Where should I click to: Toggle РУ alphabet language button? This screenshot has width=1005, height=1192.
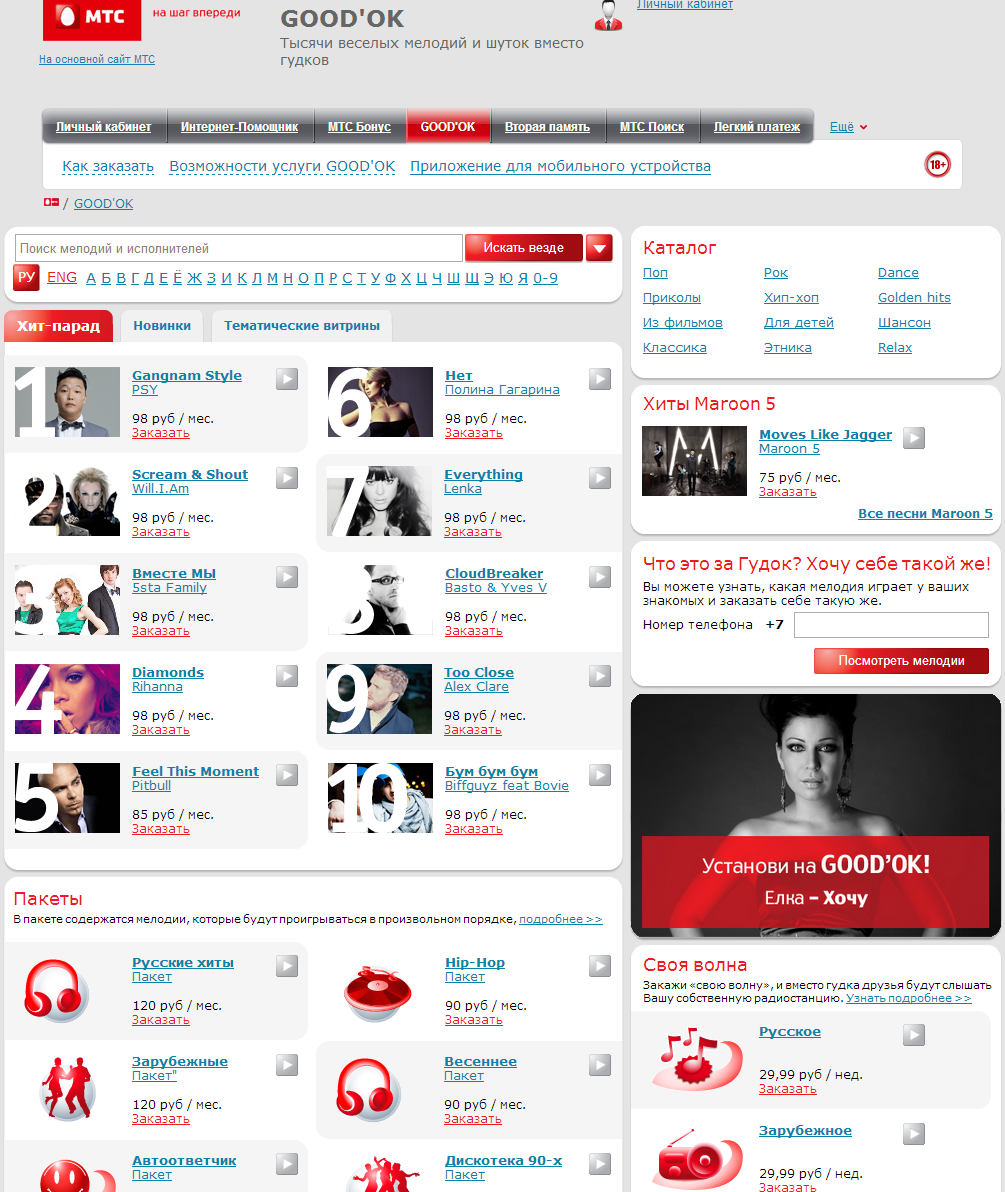coord(26,278)
